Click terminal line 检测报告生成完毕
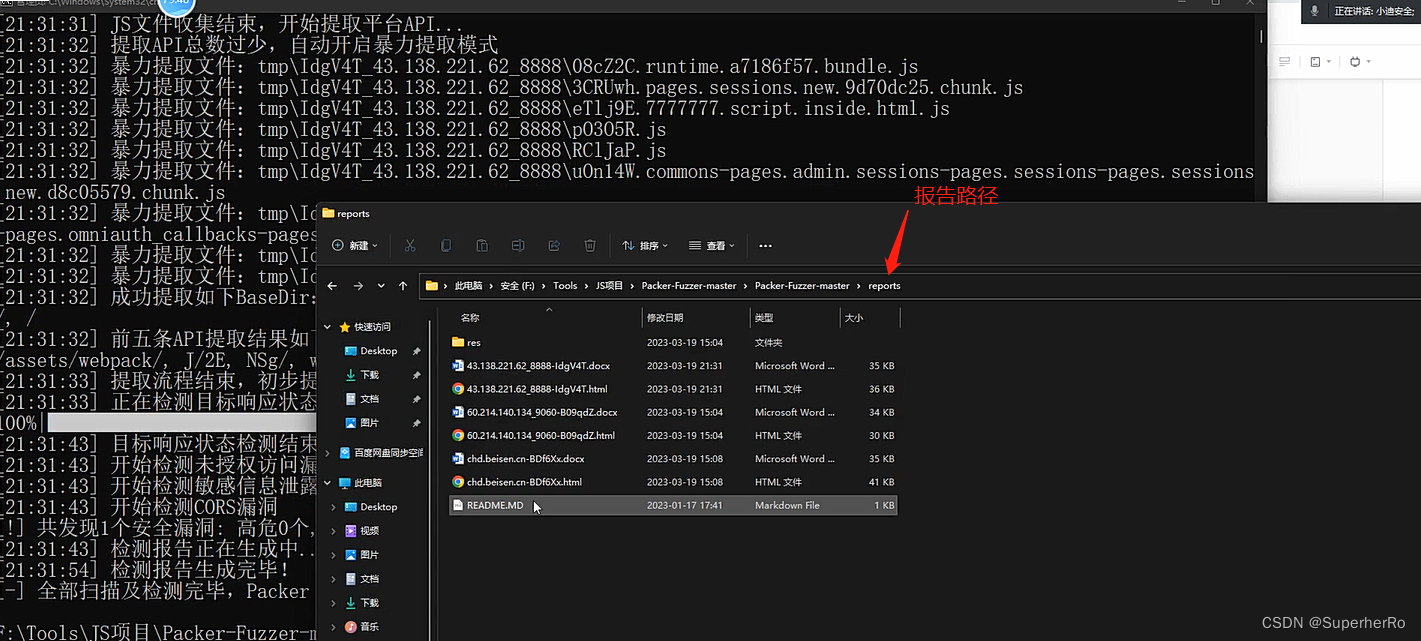The height and width of the screenshot is (641, 1421). click(x=200, y=570)
